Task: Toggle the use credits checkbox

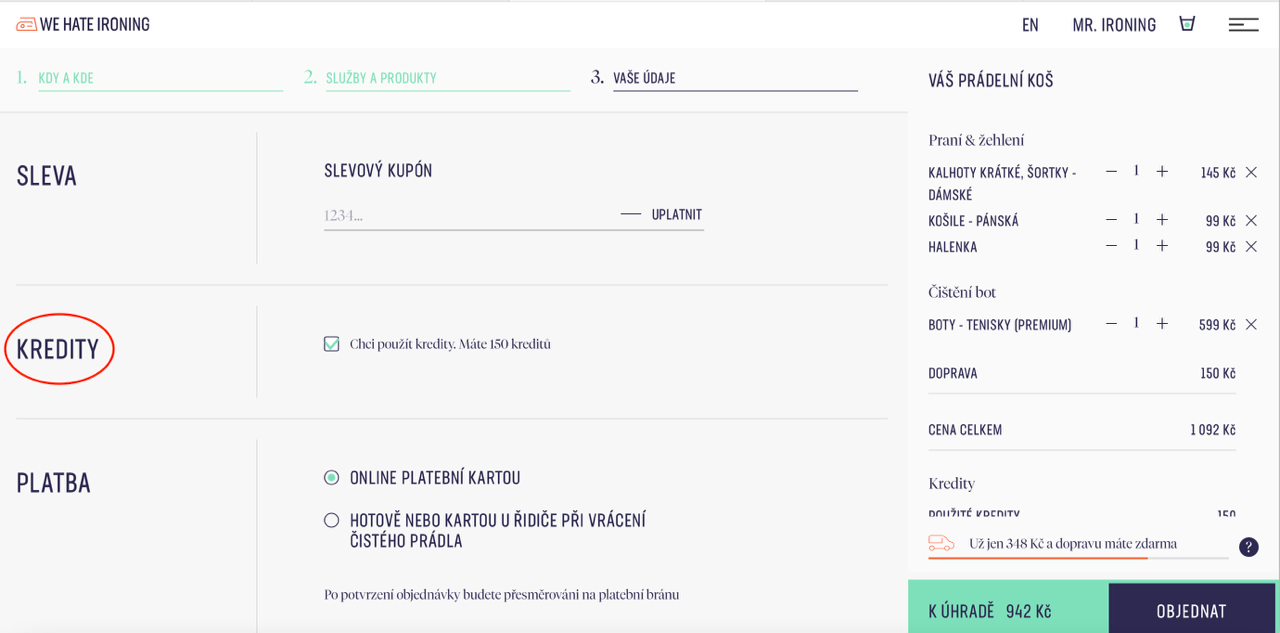Action: pos(332,344)
